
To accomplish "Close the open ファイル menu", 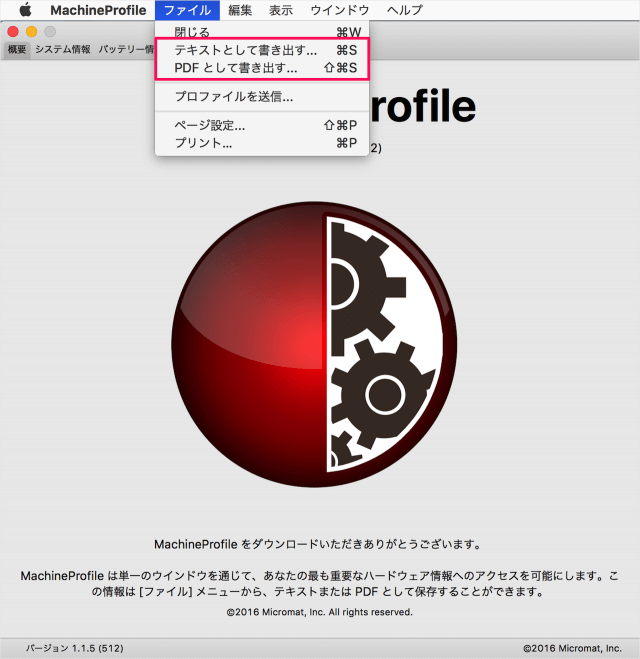I will click(187, 10).
